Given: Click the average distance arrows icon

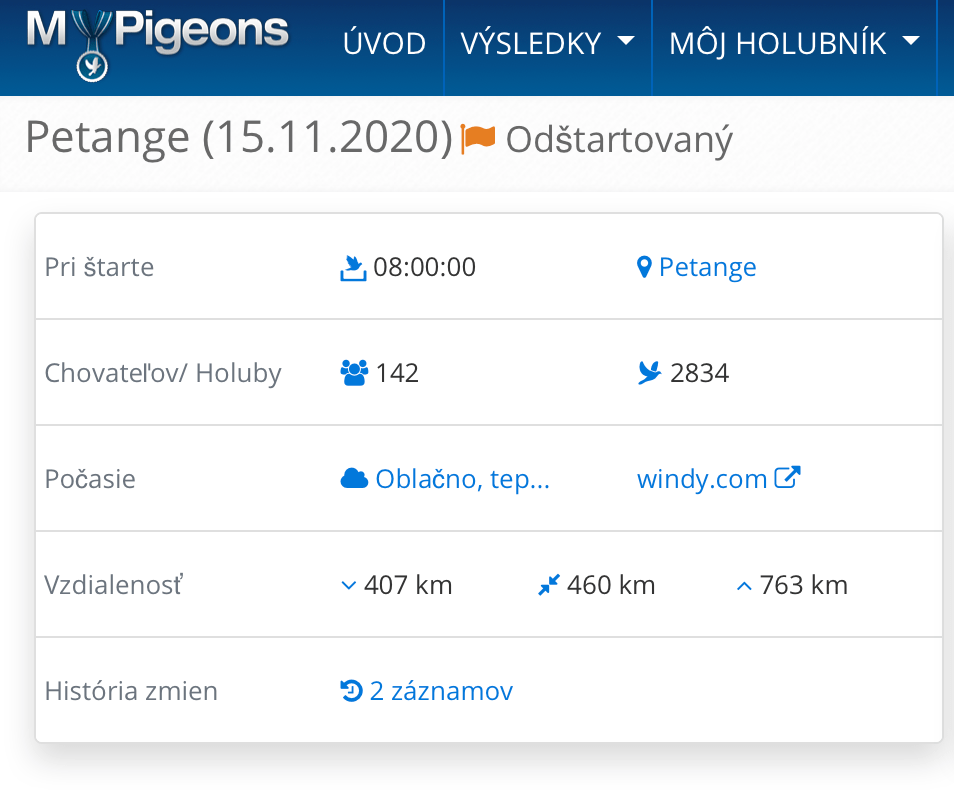Looking at the screenshot, I should pyautogui.click(x=549, y=585).
